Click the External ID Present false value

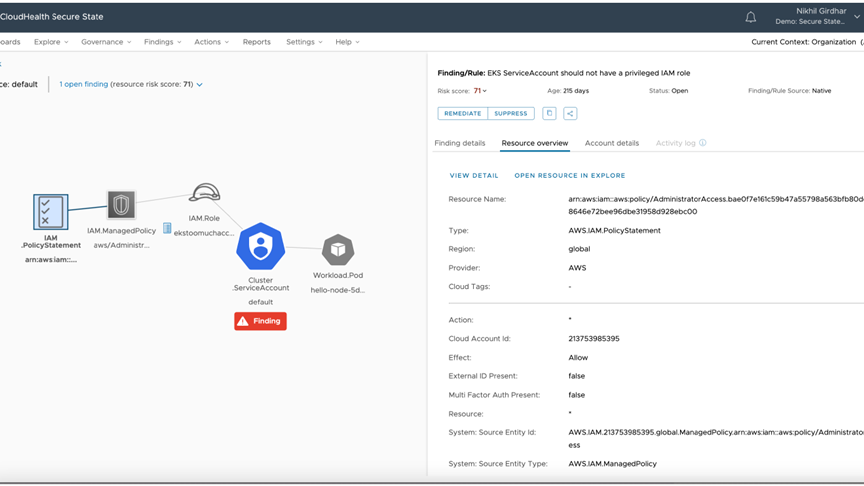576,376
